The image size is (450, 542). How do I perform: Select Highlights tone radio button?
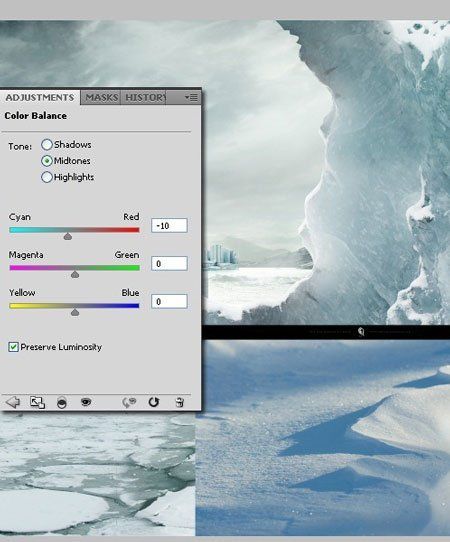tap(47, 177)
